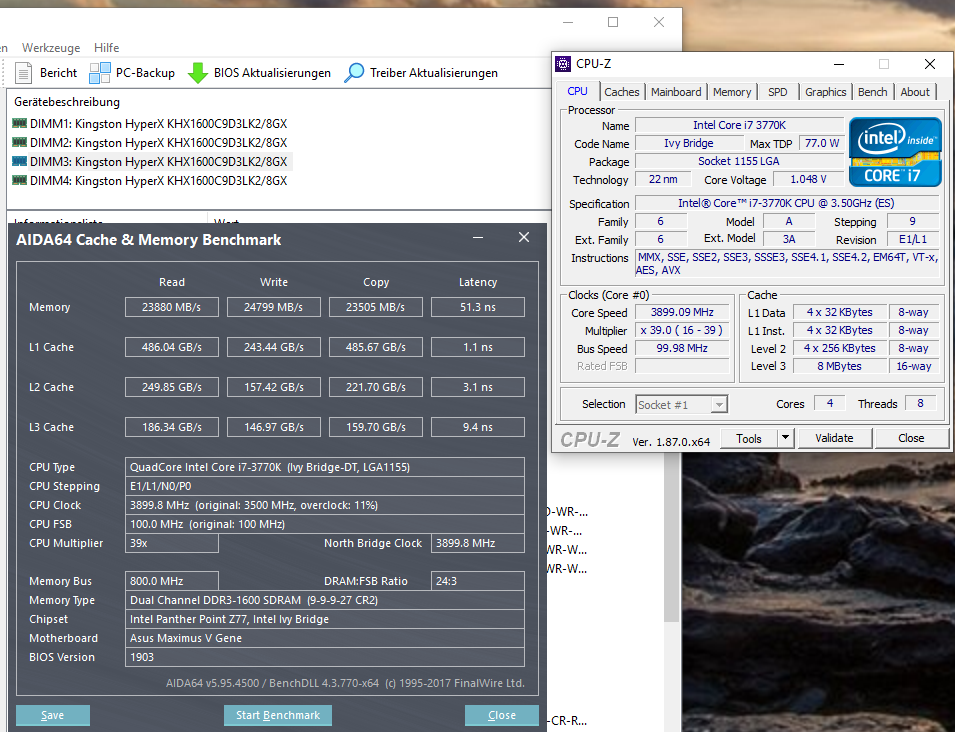
Task: Click the Core Voltage 1.048 V field
Action: click(808, 179)
